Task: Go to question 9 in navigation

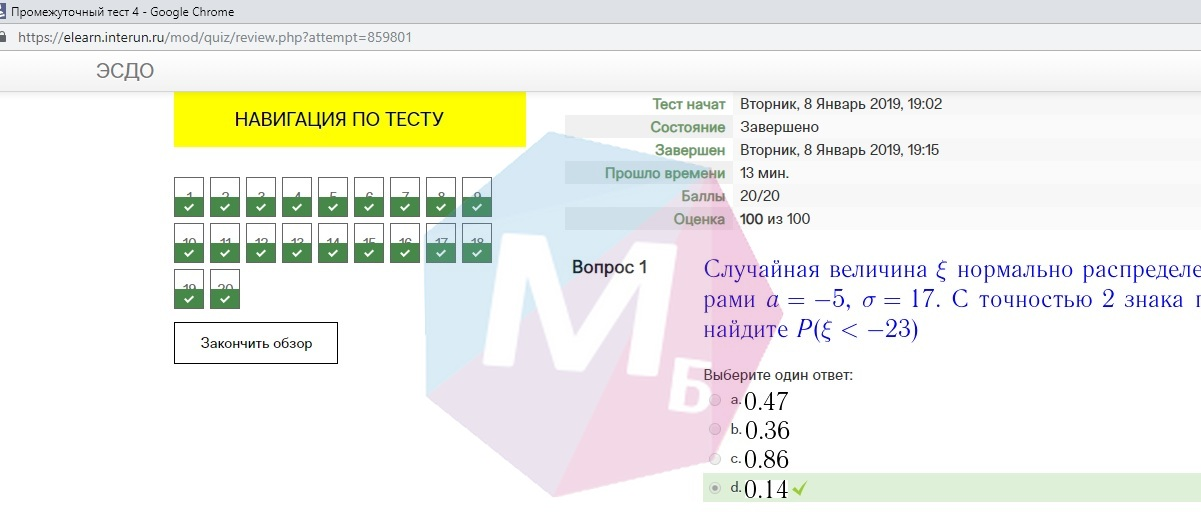Action: point(477,197)
